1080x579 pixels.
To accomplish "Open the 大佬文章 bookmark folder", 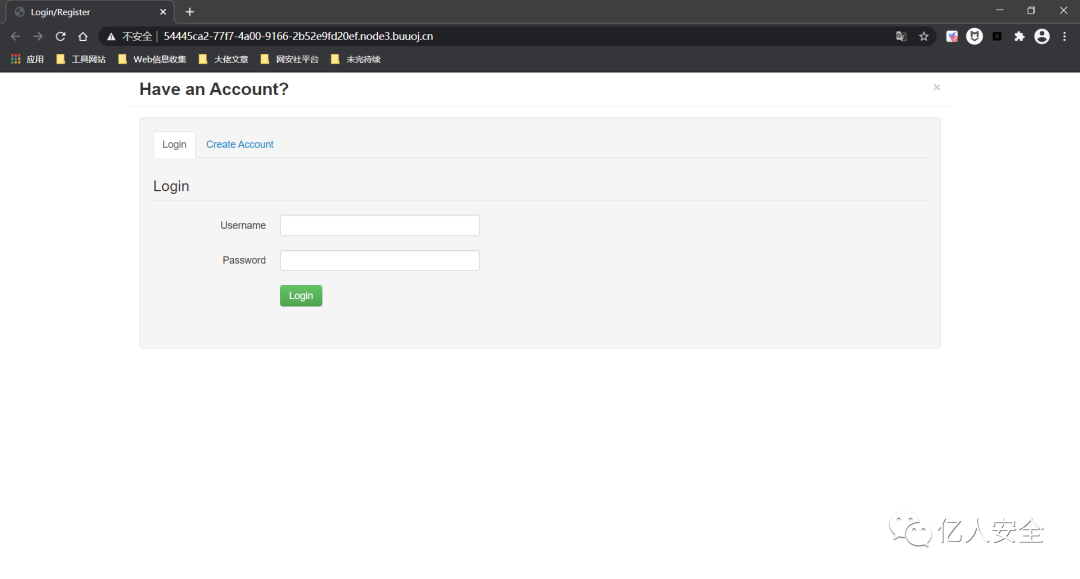I will pos(223,59).
